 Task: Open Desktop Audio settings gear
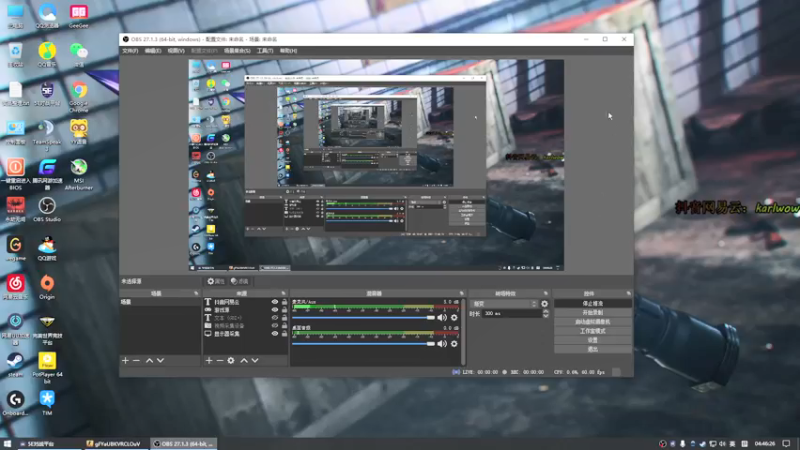click(454, 344)
